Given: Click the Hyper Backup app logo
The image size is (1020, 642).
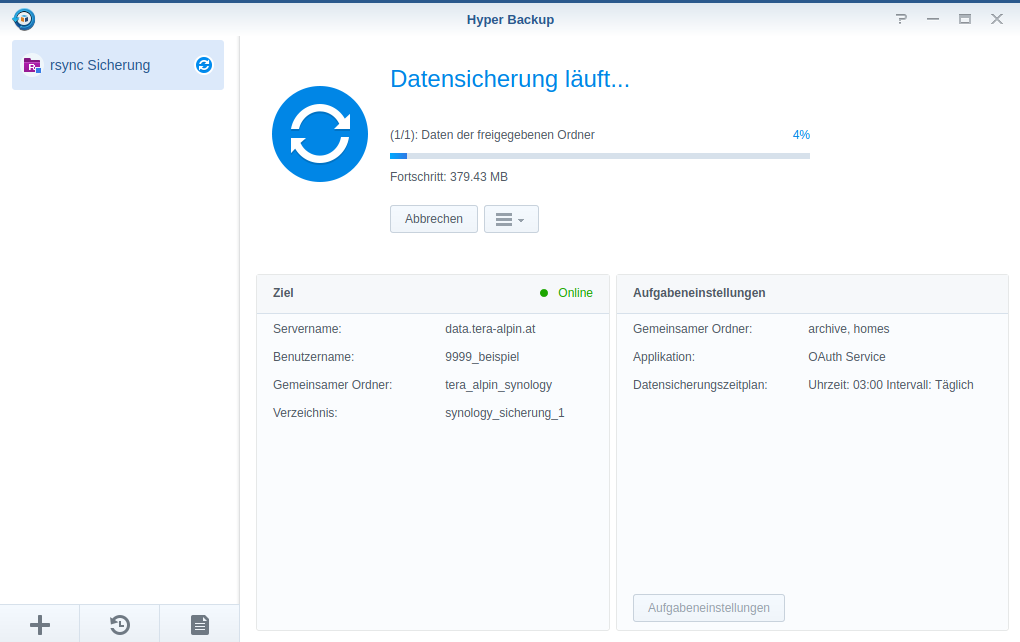Looking at the screenshot, I should 24,19.
